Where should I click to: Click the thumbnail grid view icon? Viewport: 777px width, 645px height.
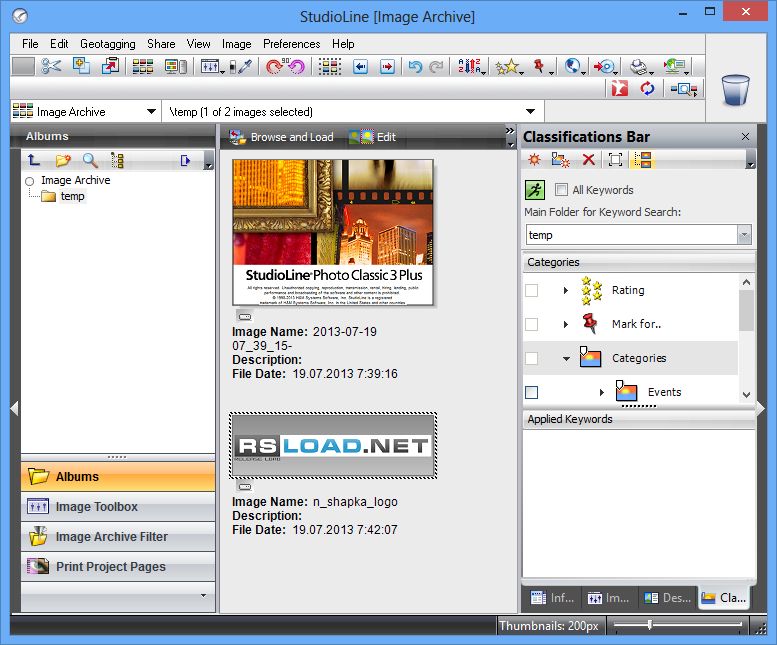coord(143,66)
